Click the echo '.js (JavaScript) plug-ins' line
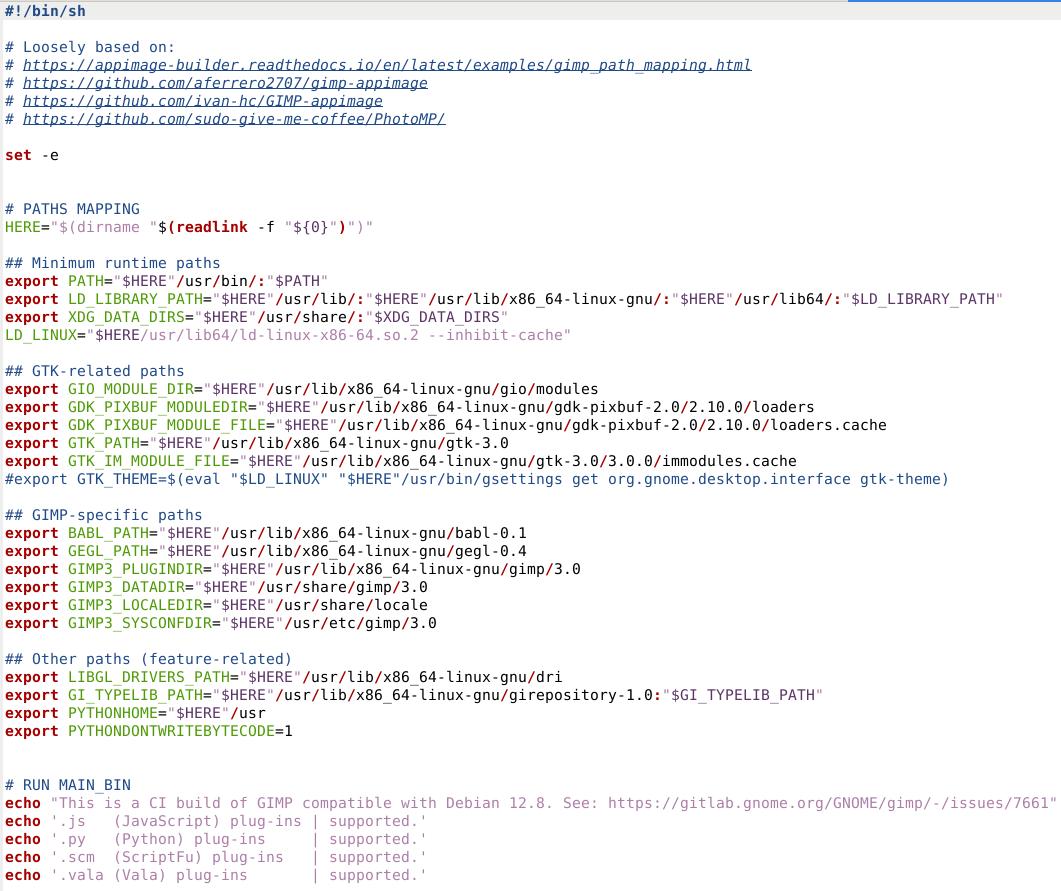1061x891 pixels. [x=215, y=821]
